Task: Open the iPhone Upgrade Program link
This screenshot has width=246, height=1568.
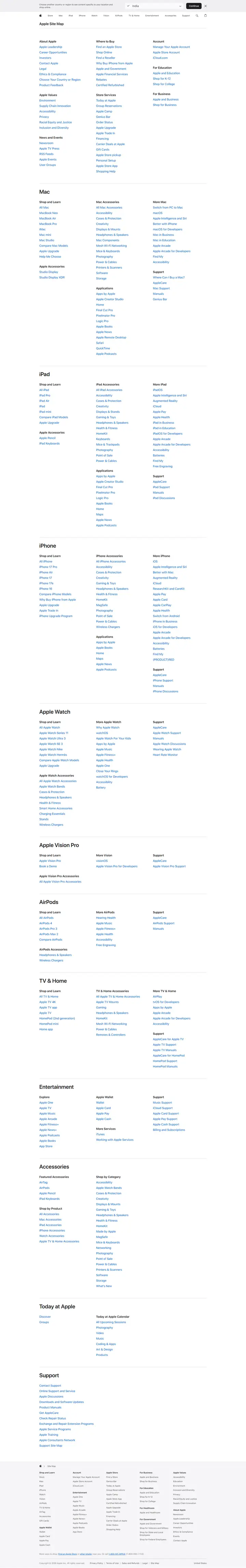Action: (x=56, y=616)
